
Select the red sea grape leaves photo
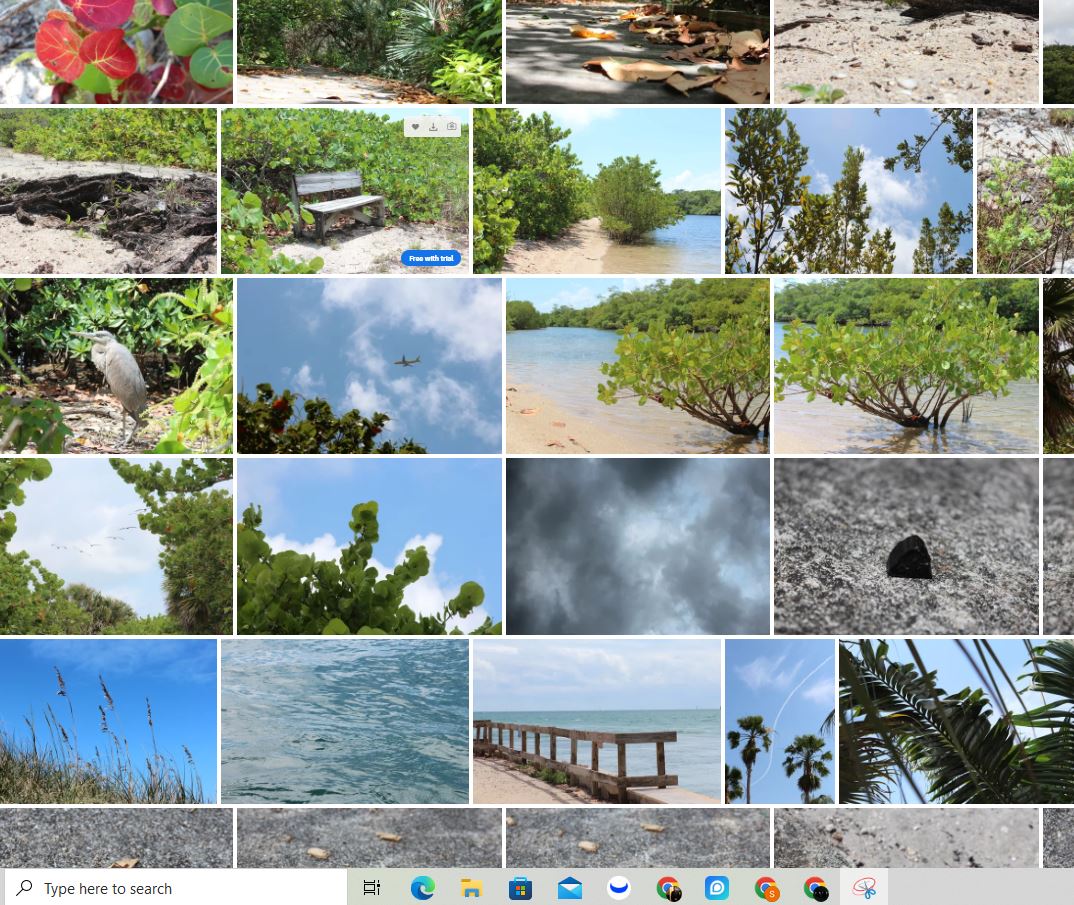[116, 51]
